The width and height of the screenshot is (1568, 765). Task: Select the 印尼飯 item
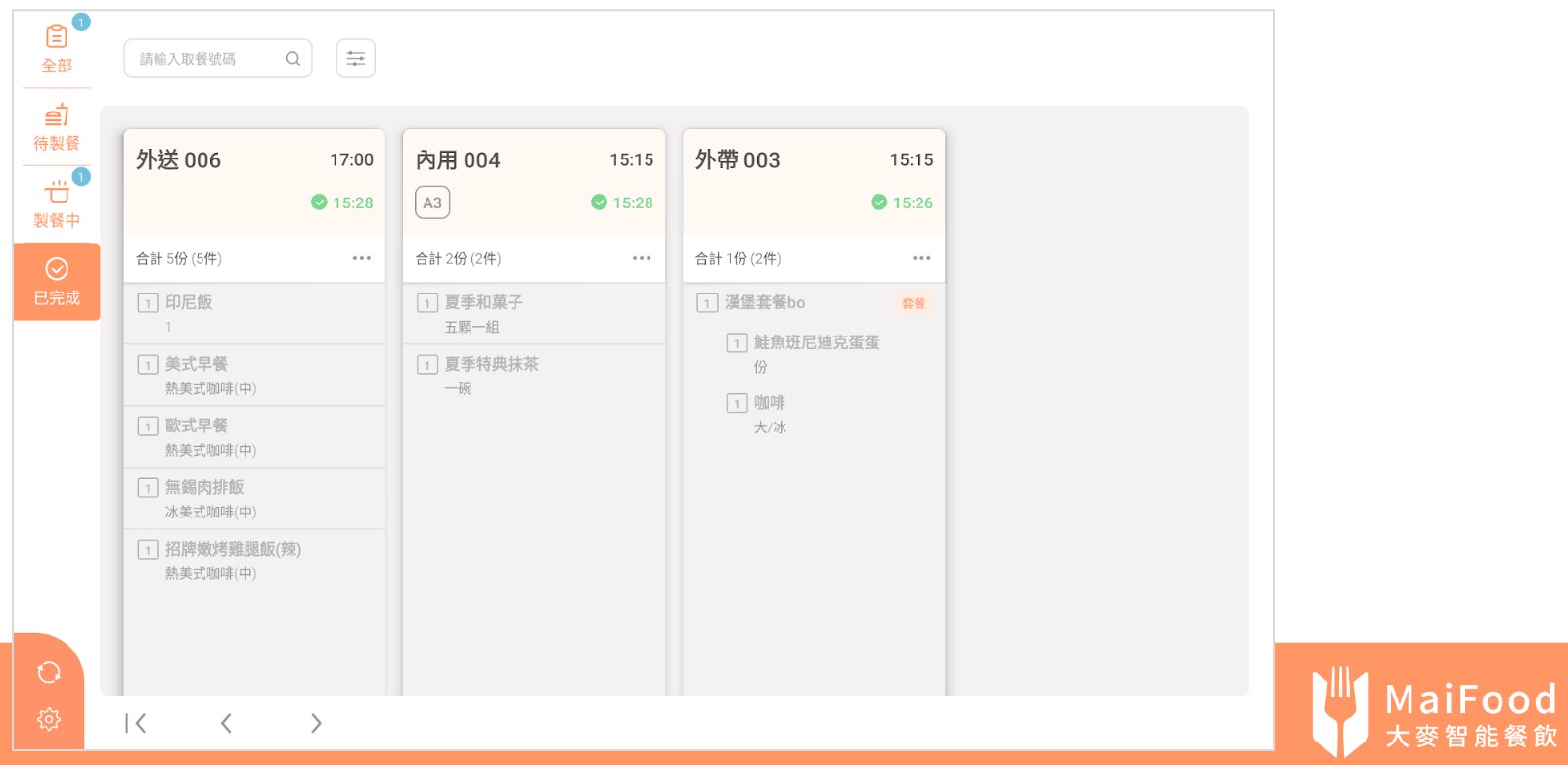(189, 302)
